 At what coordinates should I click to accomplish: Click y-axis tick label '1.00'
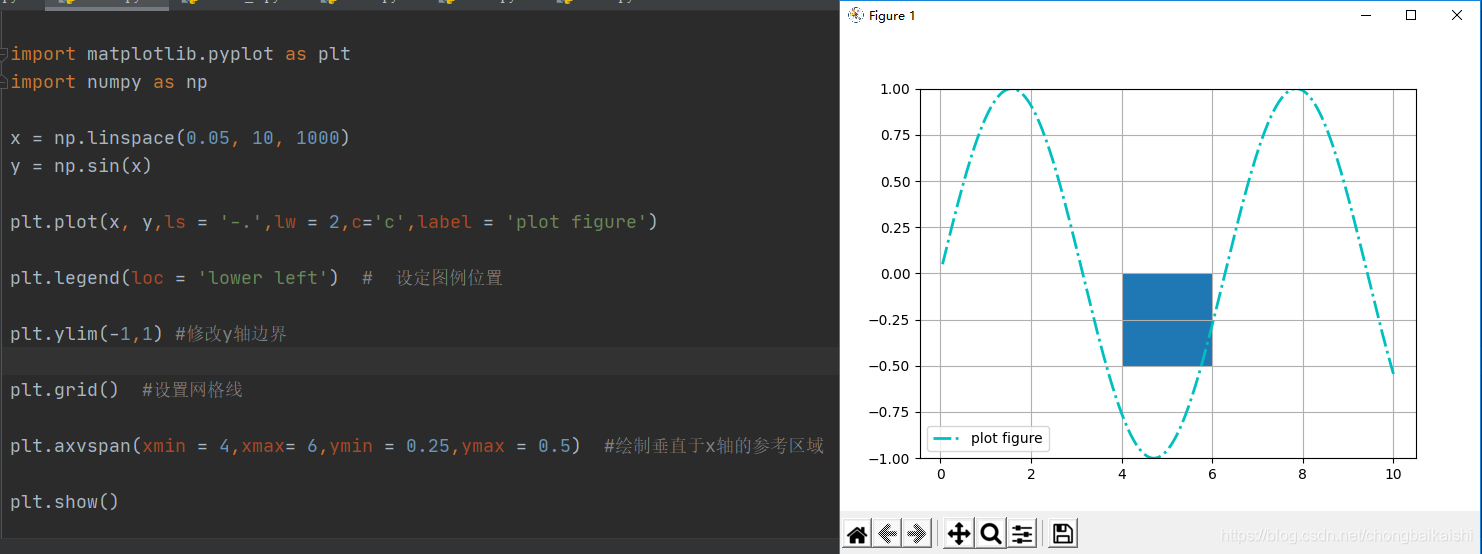click(894, 89)
